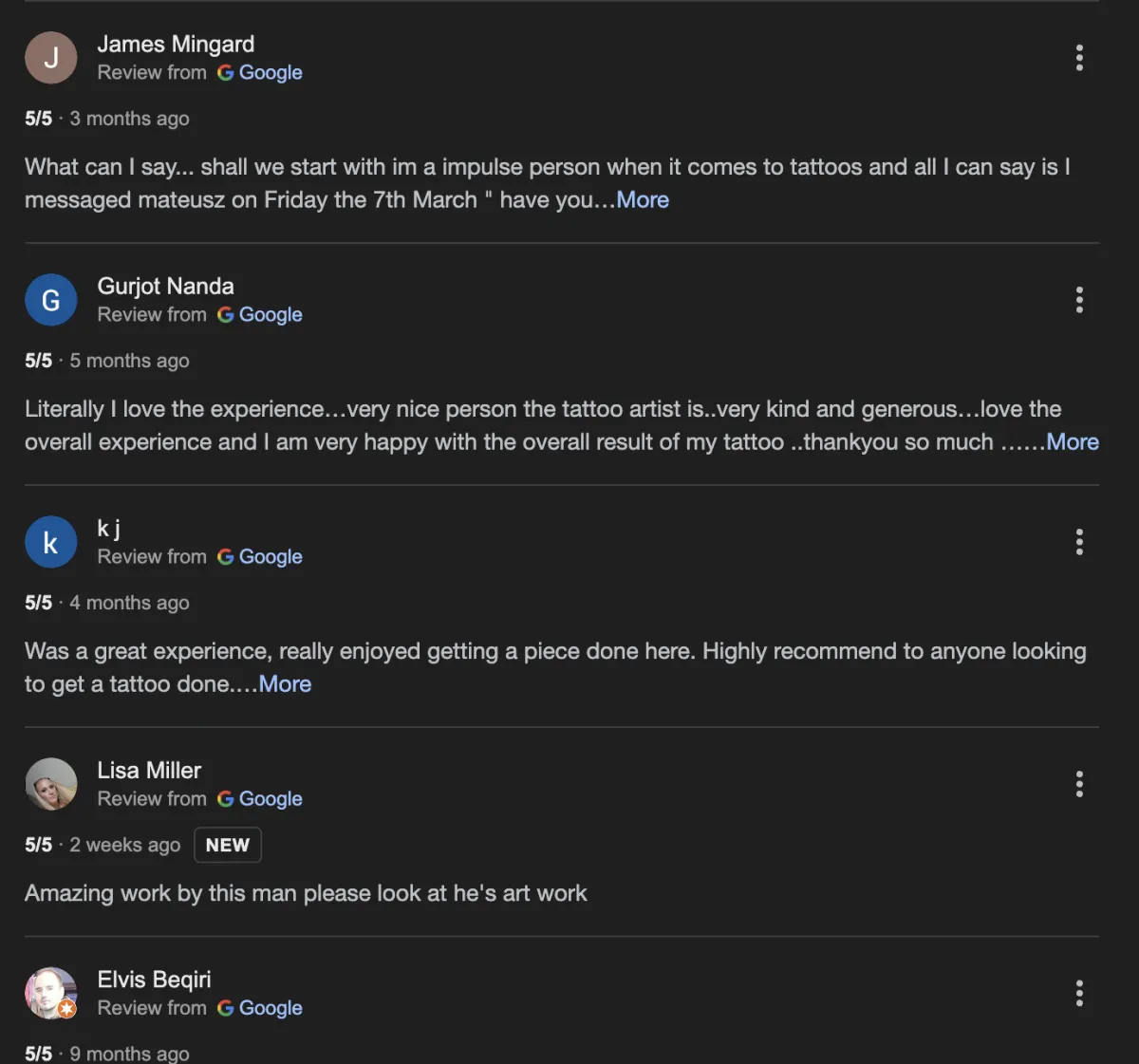Click k j's blue avatar icon
1139x1064 pixels.
coord(51,542)
